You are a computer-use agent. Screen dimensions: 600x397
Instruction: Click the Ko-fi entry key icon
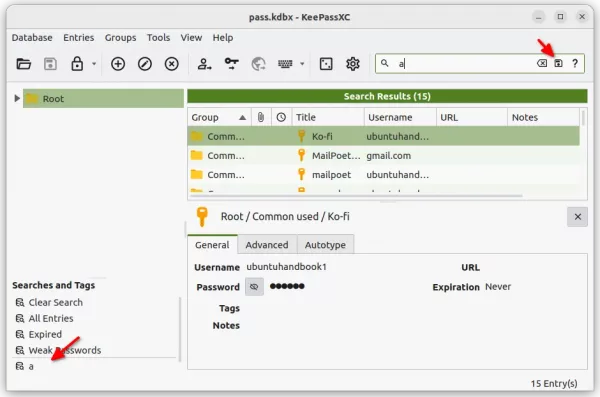click(x=302, y=136)
